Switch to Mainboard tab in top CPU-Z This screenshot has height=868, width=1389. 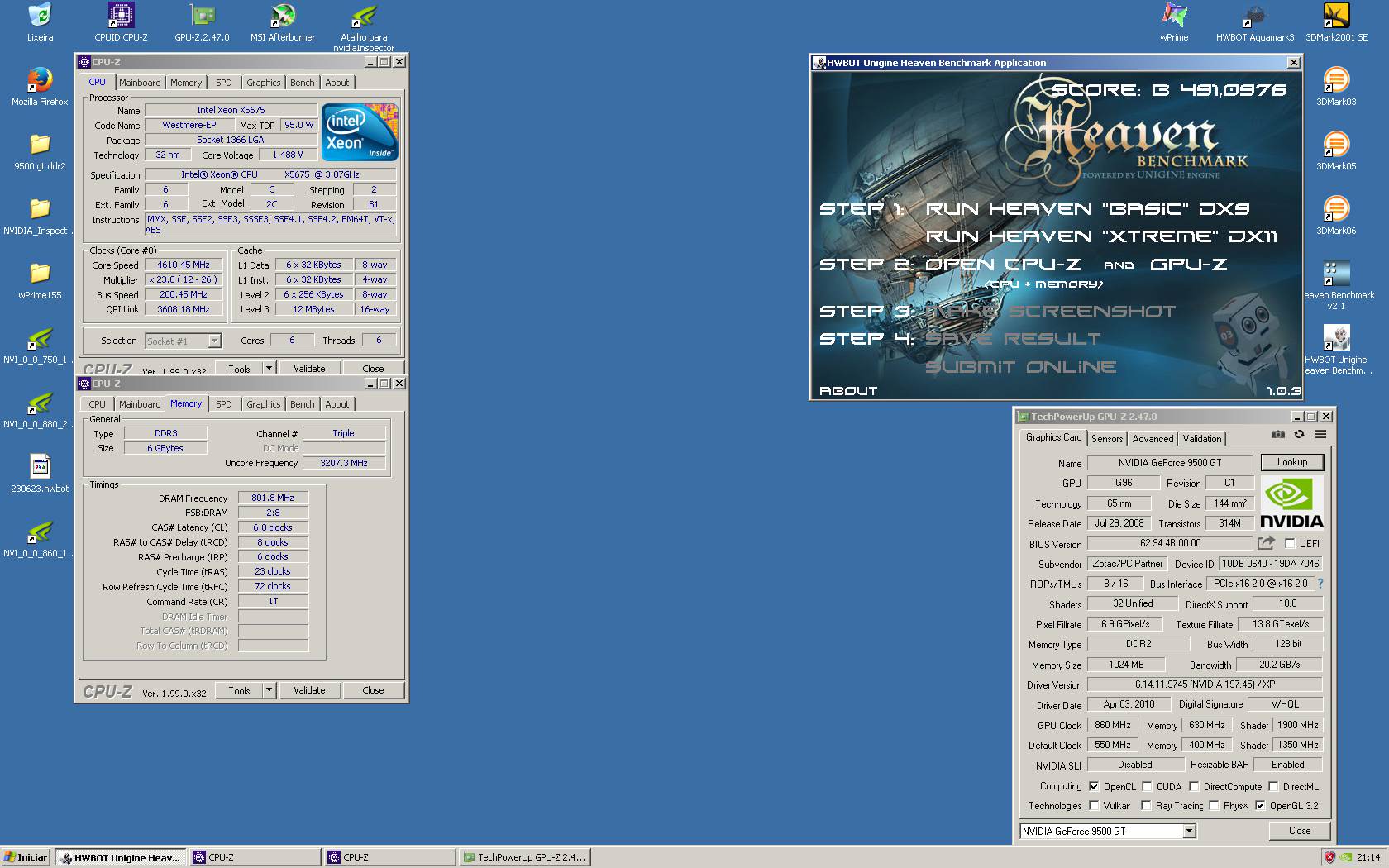140,83
